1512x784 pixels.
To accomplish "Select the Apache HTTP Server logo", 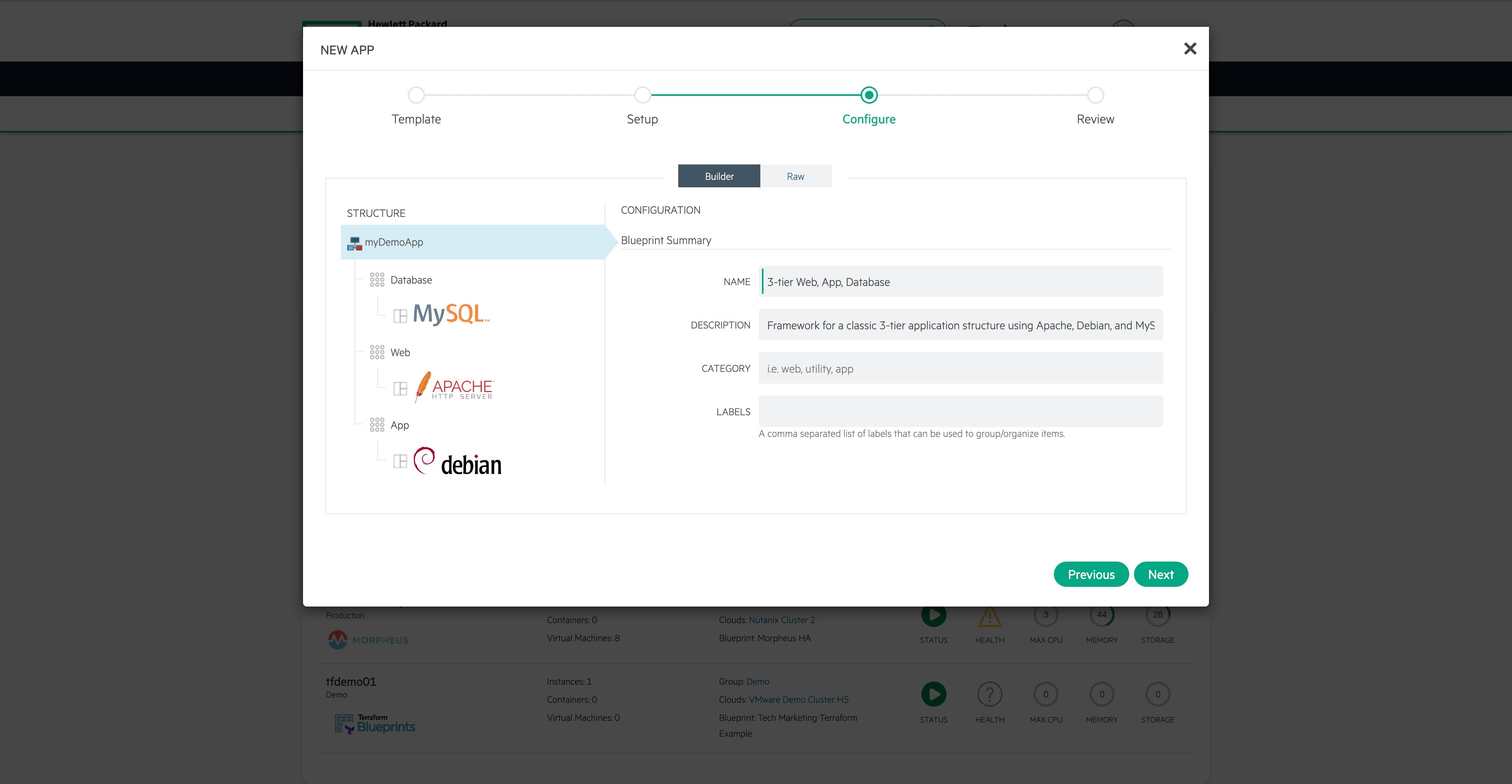I will tap(454, 387).
